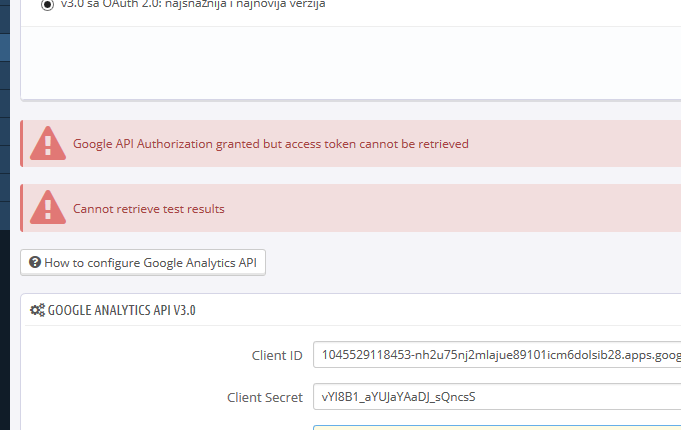The width and height of the screenshot is (681, 430).
Task: Click the gears icon beside Google Analytics API V3.0
Action: (37, 310)
